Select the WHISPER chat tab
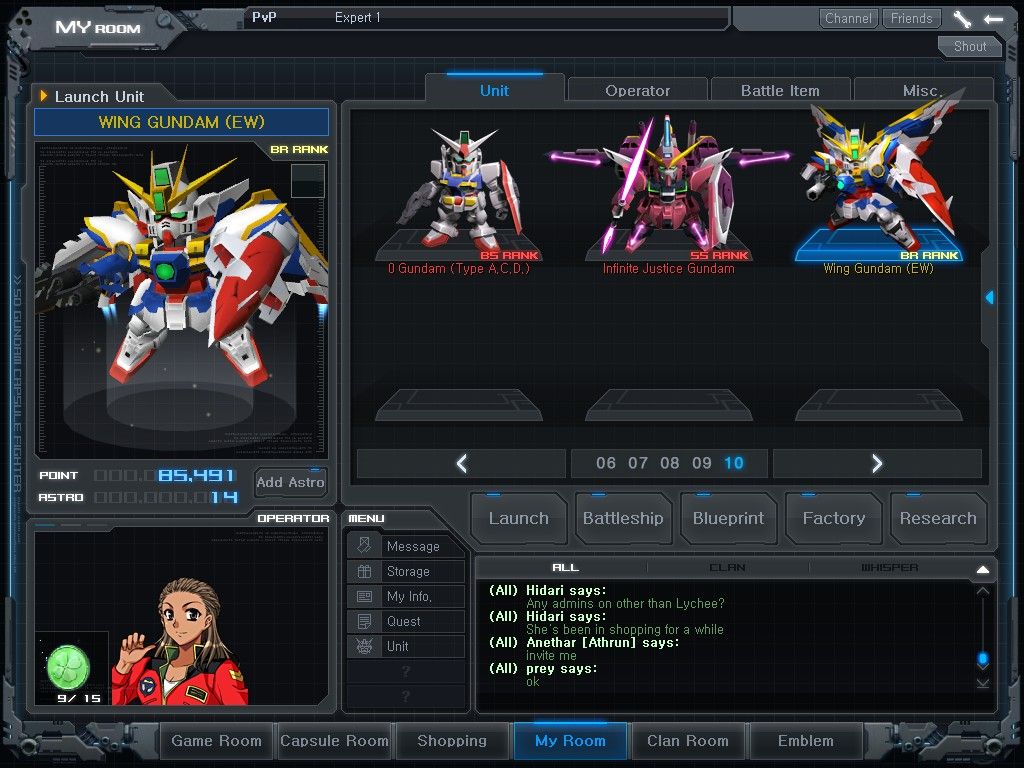The width and height of the screenshot is (1024, 768). [x=889, y=568]
